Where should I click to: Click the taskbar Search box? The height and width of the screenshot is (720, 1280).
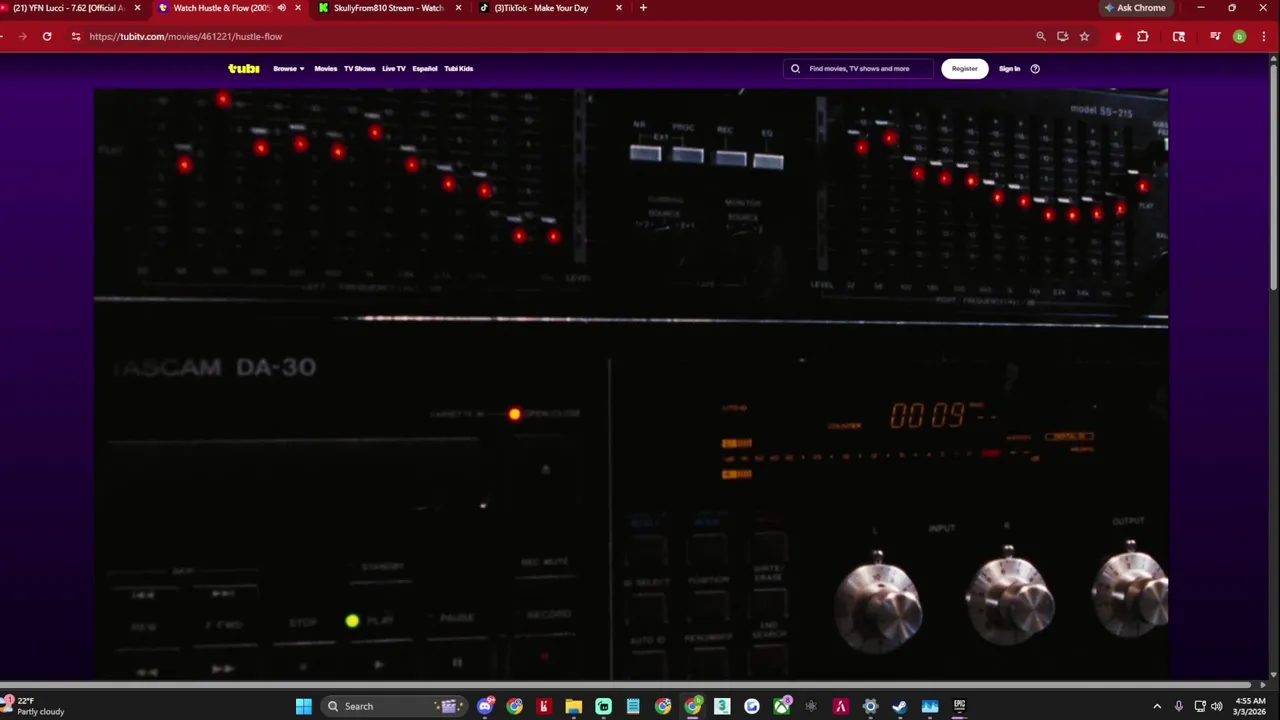click(392, 706)
